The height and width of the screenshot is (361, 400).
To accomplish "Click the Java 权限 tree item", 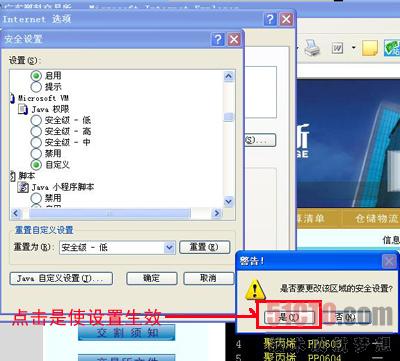I will tap(51, 109).
